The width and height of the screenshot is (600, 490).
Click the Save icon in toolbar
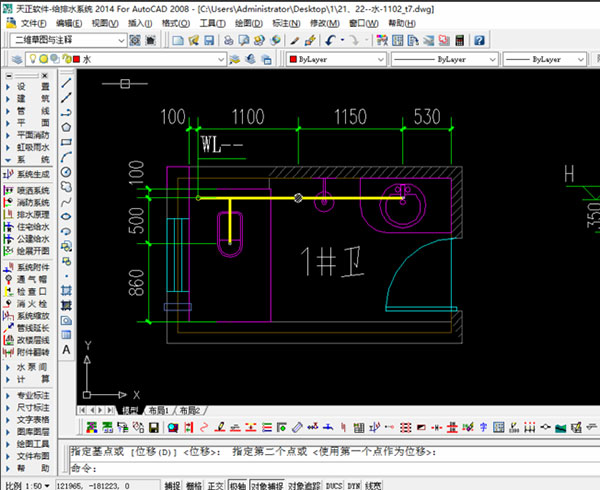click(207, 40)
